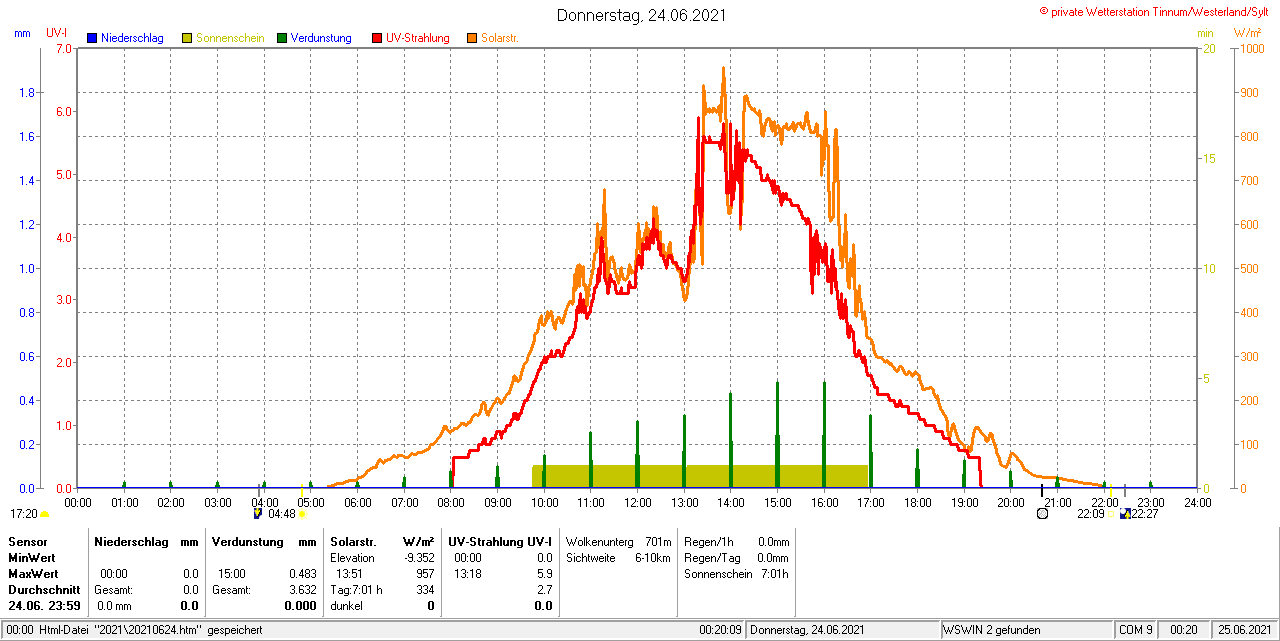Screen dimensions: 1280x641
Task: Click the 00:20:09 status bar time
Action: [720, 630]
